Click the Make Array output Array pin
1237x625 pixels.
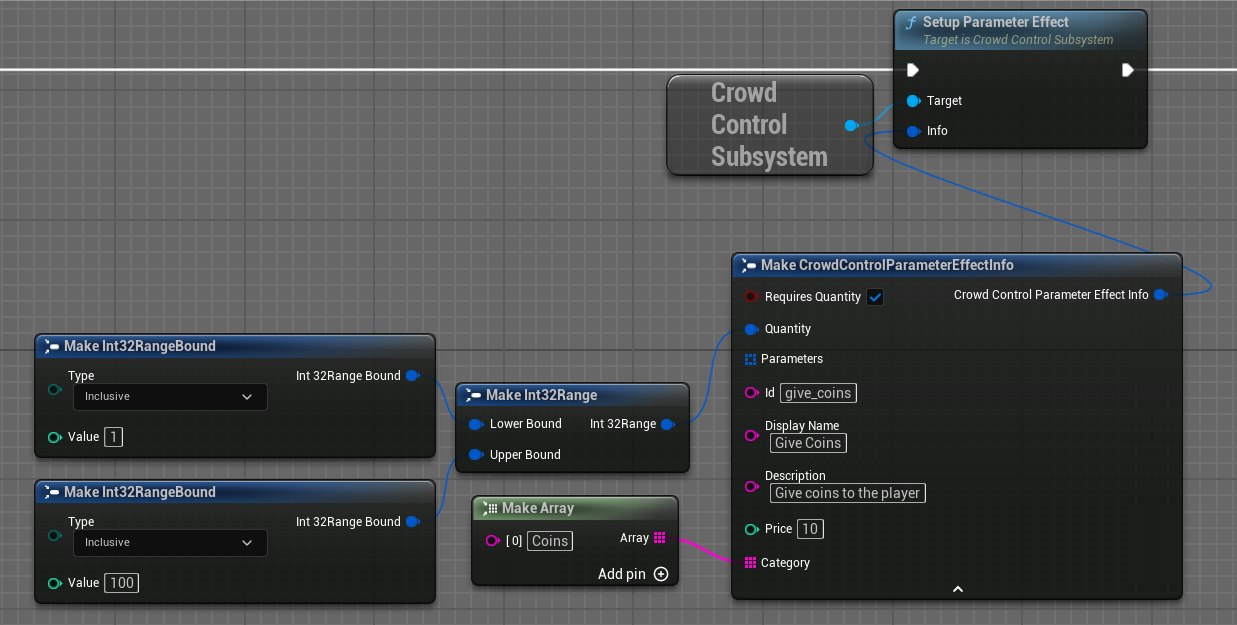pos(659,538)
